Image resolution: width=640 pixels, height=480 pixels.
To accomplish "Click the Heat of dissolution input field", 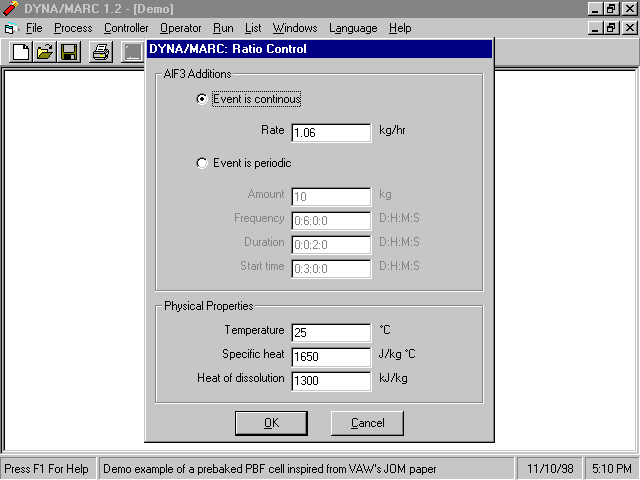I will 331,381.
